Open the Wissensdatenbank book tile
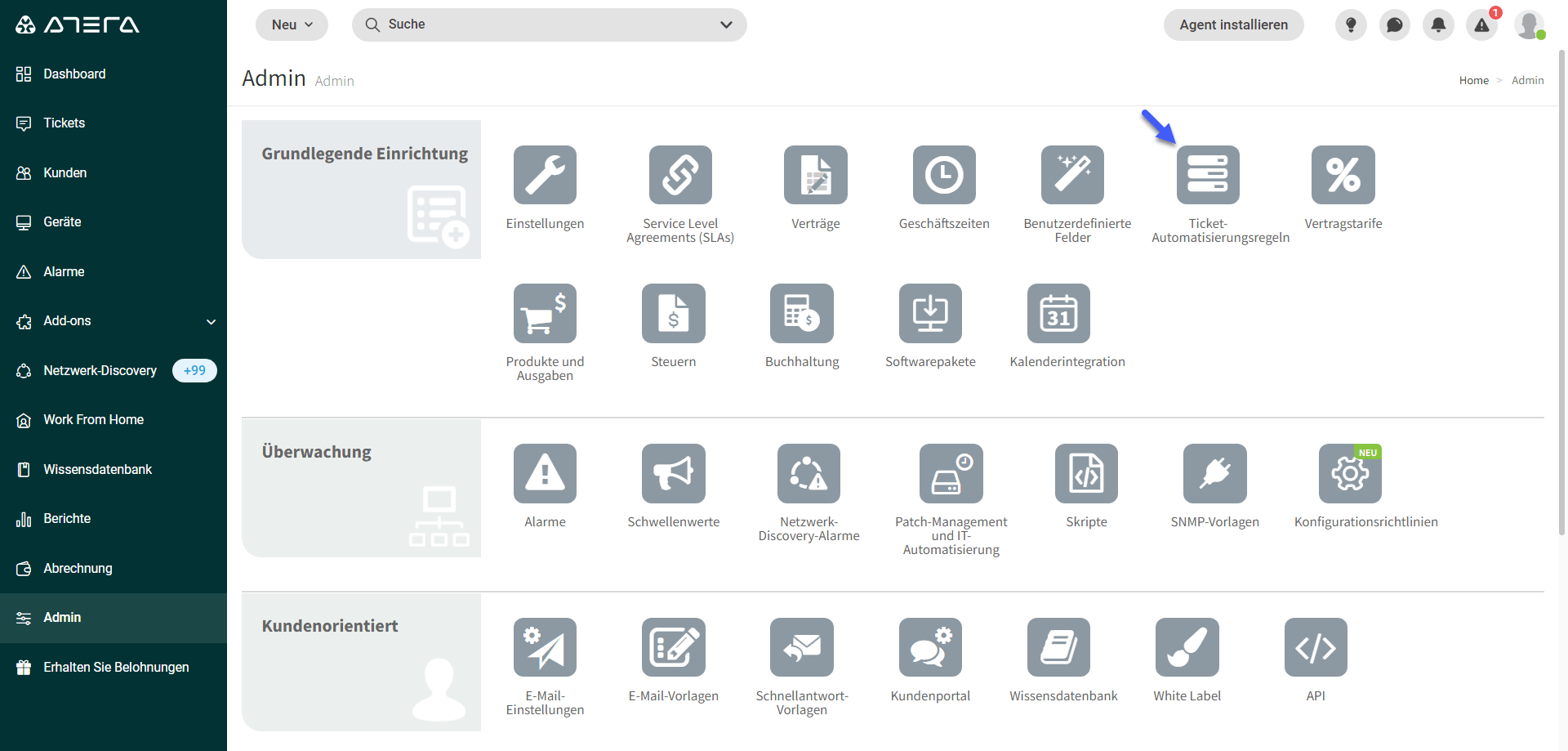Screen dimensions: 1568x751 coord(1058,647)
